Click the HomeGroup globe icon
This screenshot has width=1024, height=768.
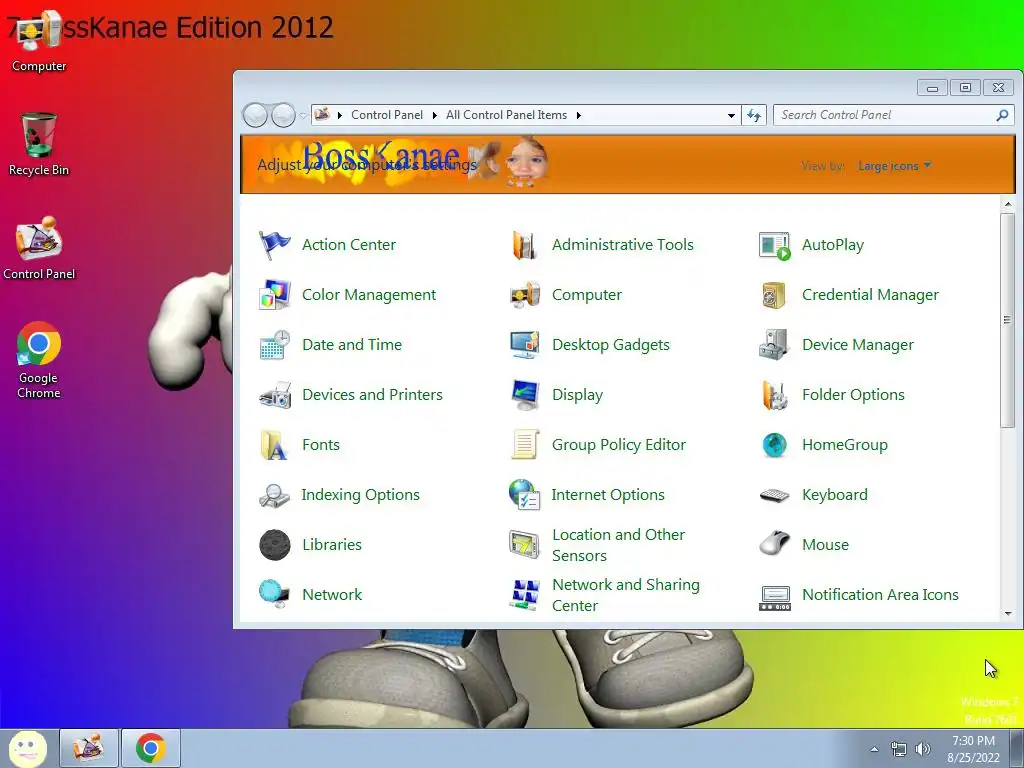(x=775, y=445)
